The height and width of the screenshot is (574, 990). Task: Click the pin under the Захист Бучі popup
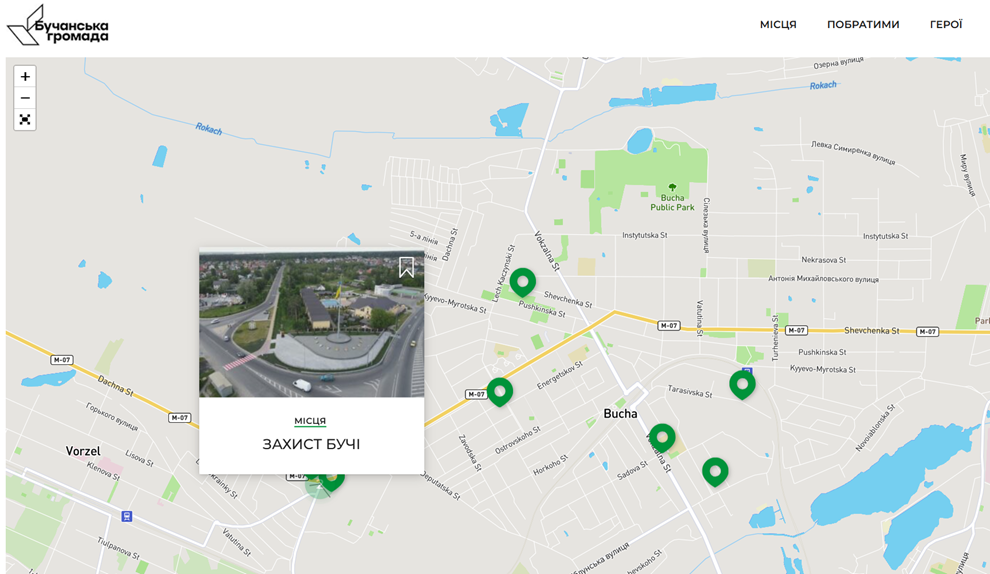[x=331, y=481]
